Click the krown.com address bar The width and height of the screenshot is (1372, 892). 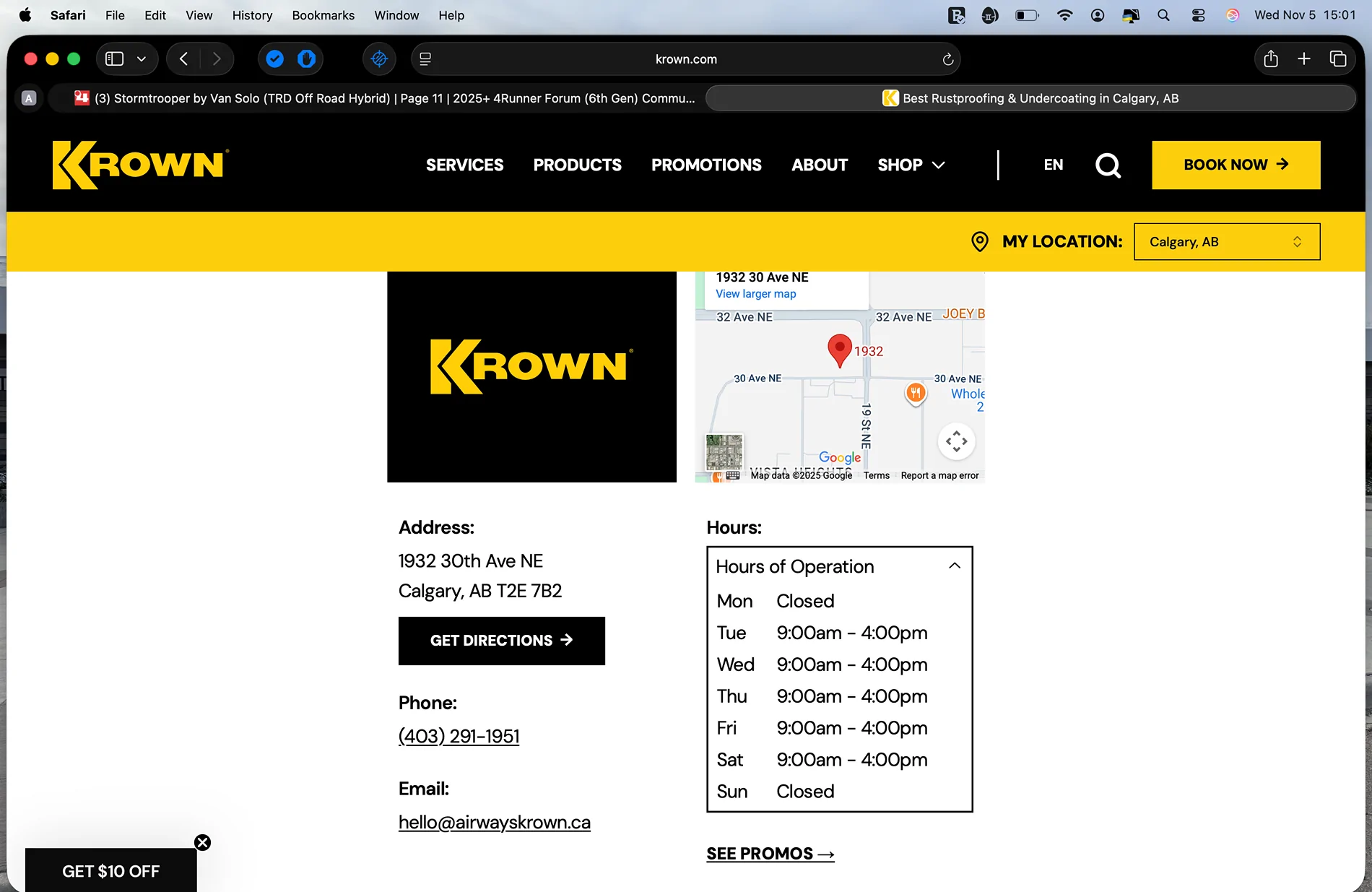point(685,59)
